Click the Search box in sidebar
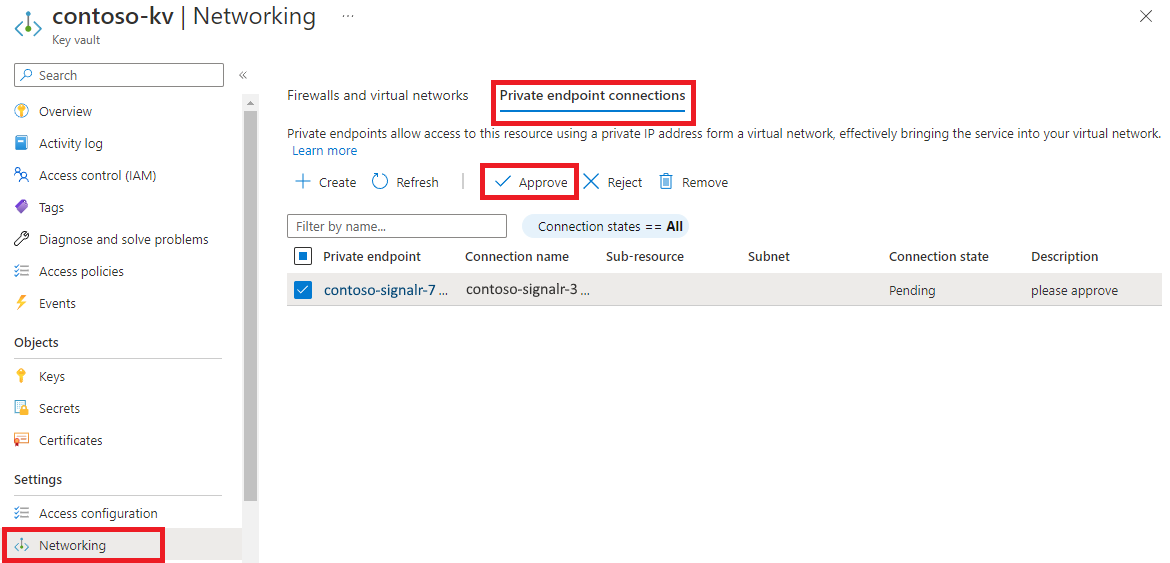The width and height of the screenshot is (1170, 563). coord(119,75)
